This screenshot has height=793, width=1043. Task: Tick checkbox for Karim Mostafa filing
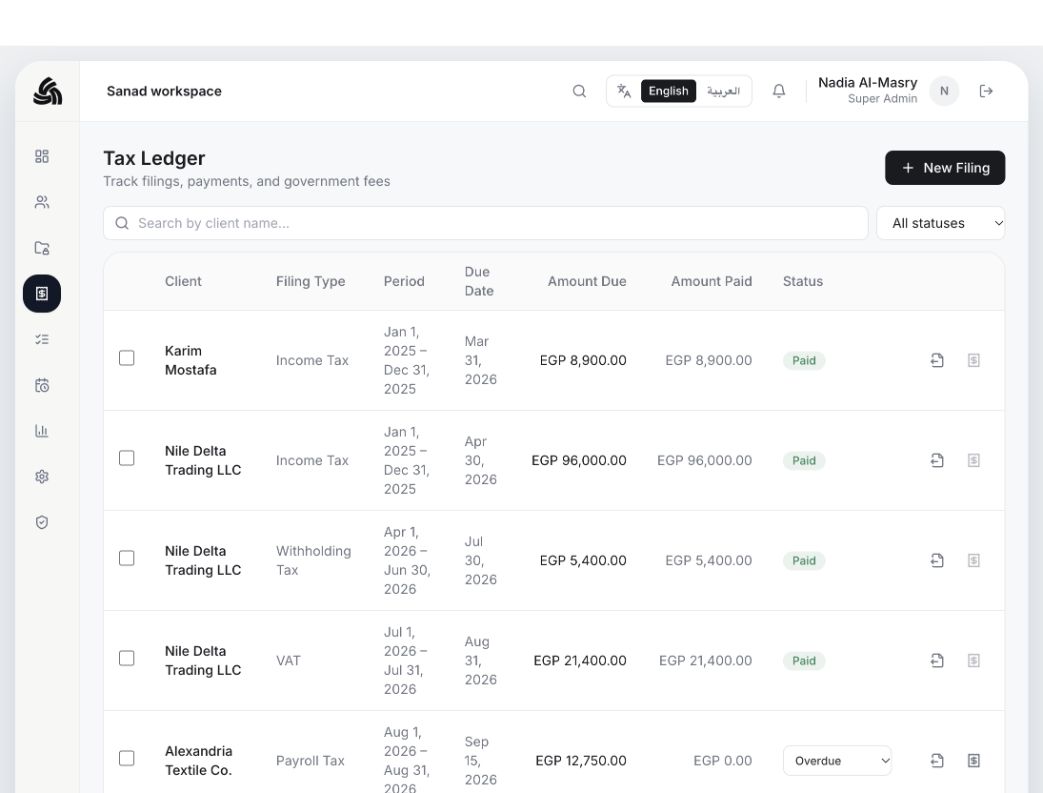(x=126, y=358)
